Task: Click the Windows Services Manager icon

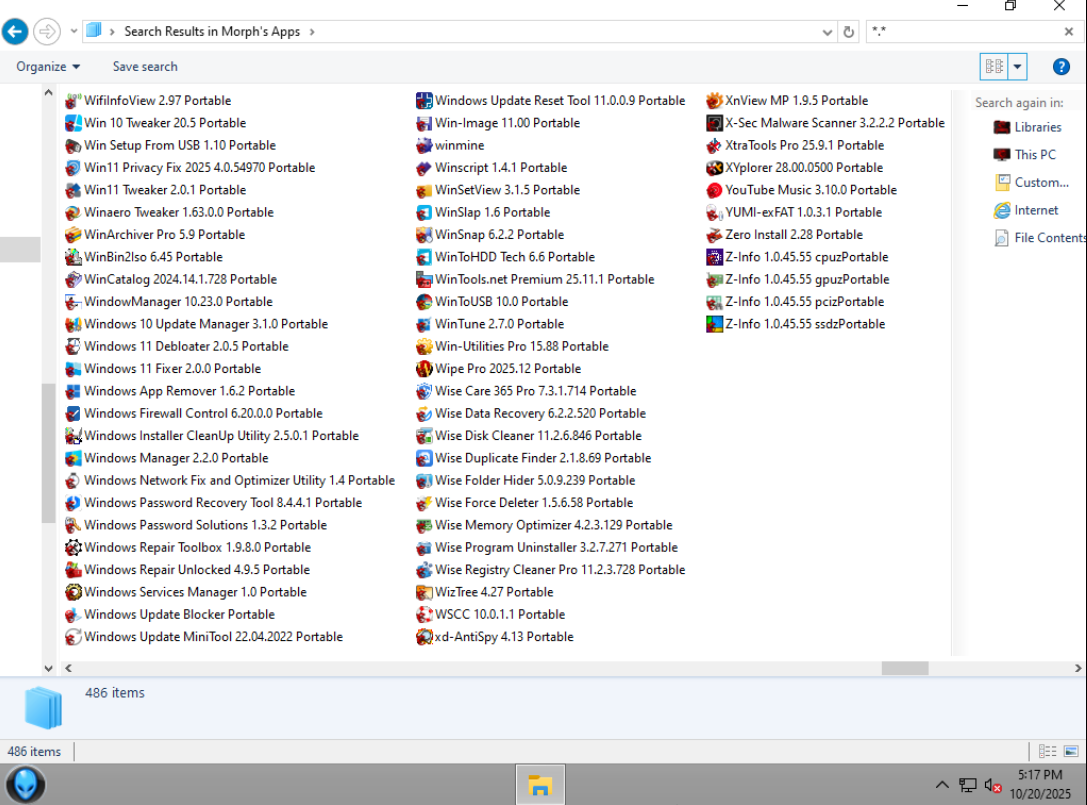Action: coord(73,592)
